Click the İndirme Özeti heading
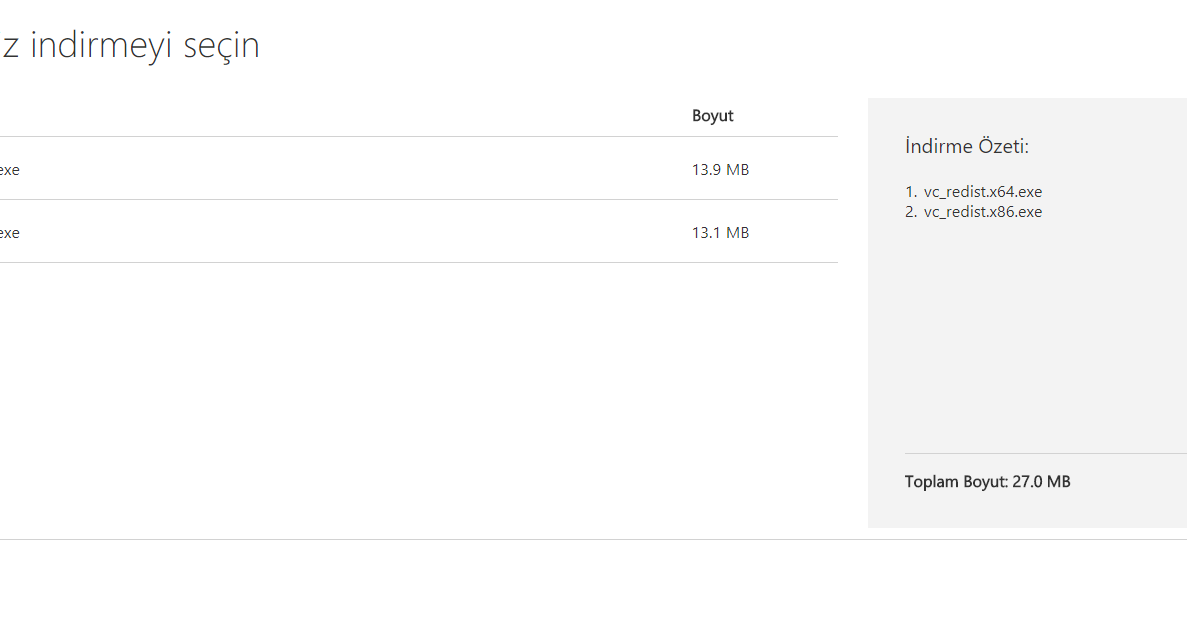This screenshot has width=1187, height=623. pos(967,146)
